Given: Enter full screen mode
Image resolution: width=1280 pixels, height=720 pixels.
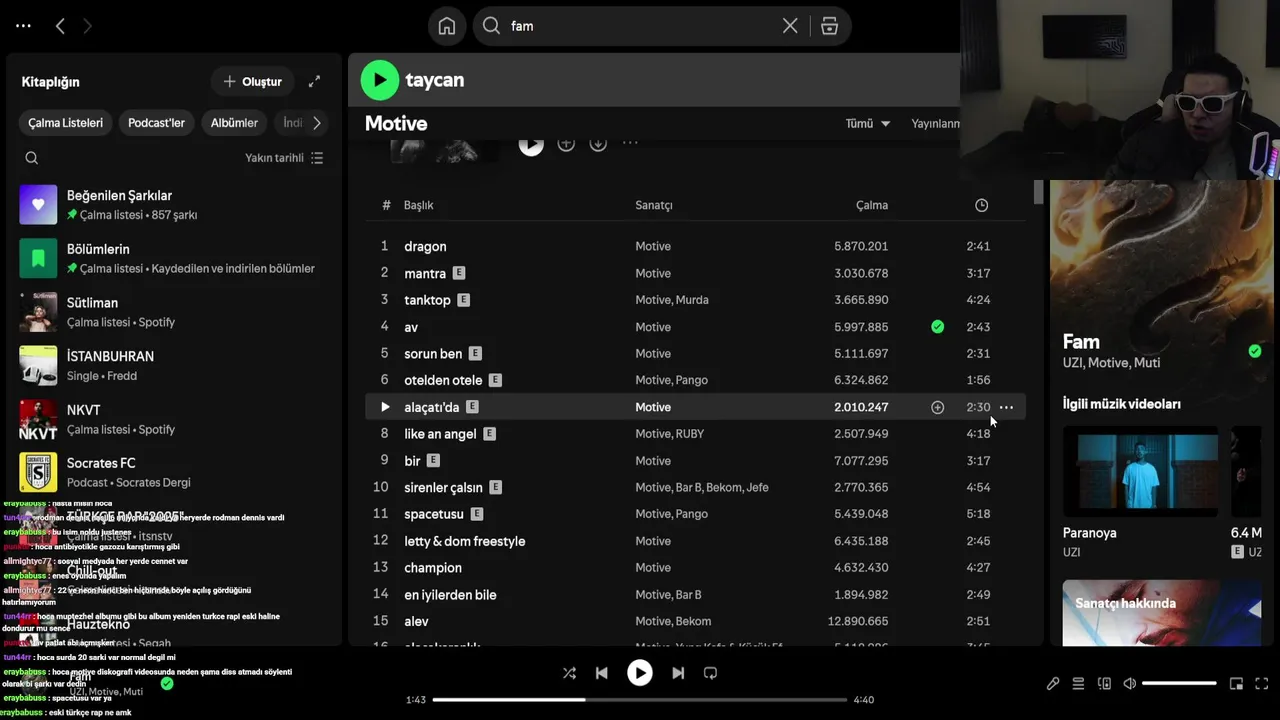Looking at the screenshot, I should click(x=1264, y=684).
